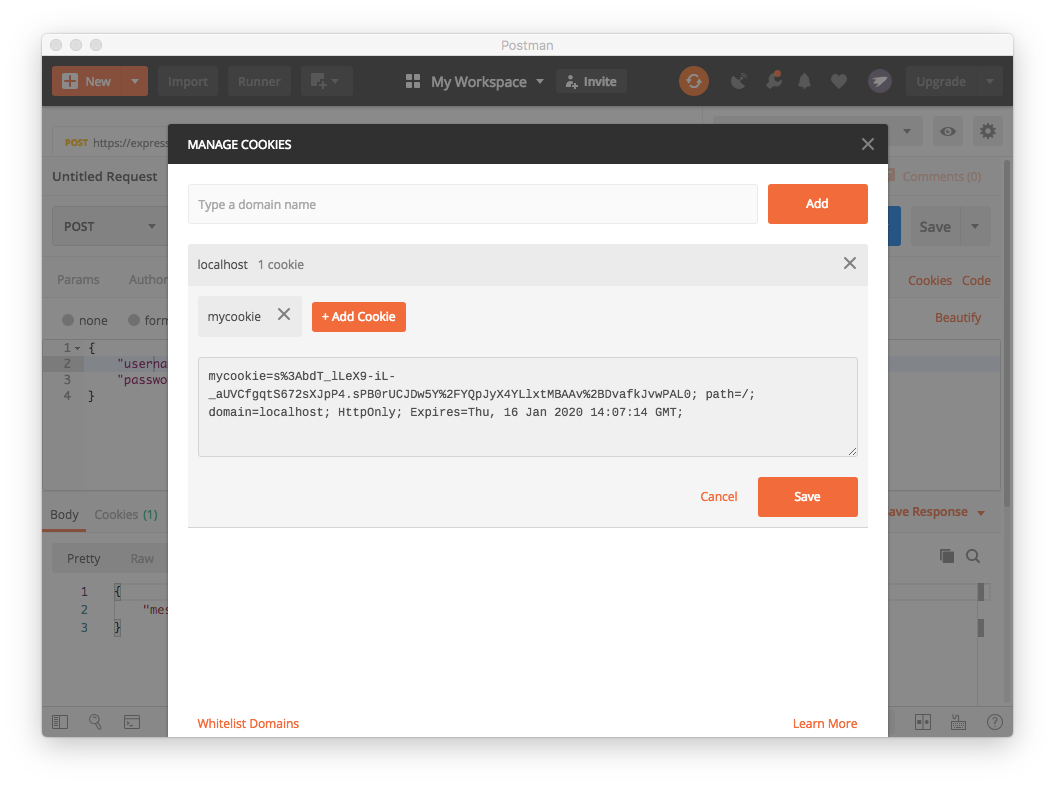
Task: Toggle the sidebar visibility
Action: pyautogui.click(x=59, y=722)
